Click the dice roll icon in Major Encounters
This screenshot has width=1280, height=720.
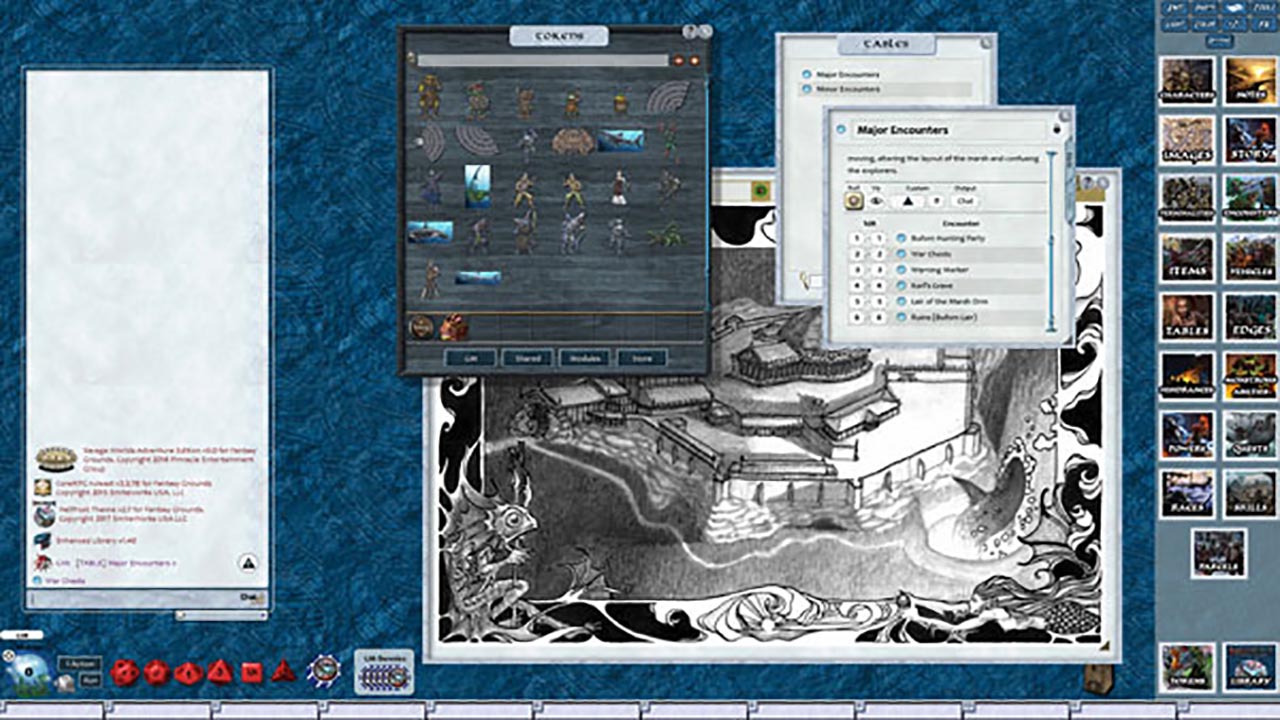coord(854,201)
